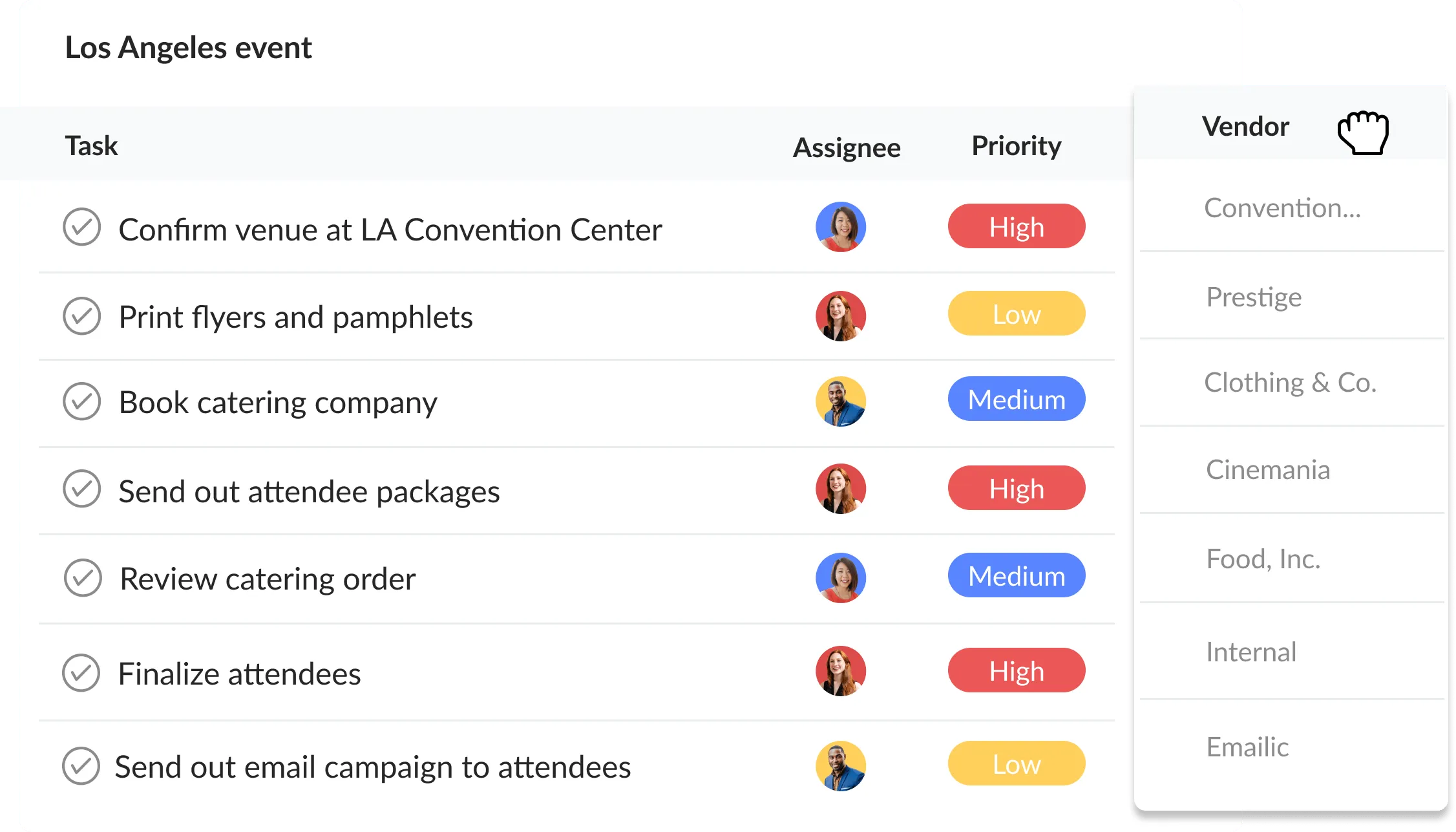Click assignee avatar for Finalize attendees
The width and height of the screenshot is (1456, 832).
pos(840,671)
